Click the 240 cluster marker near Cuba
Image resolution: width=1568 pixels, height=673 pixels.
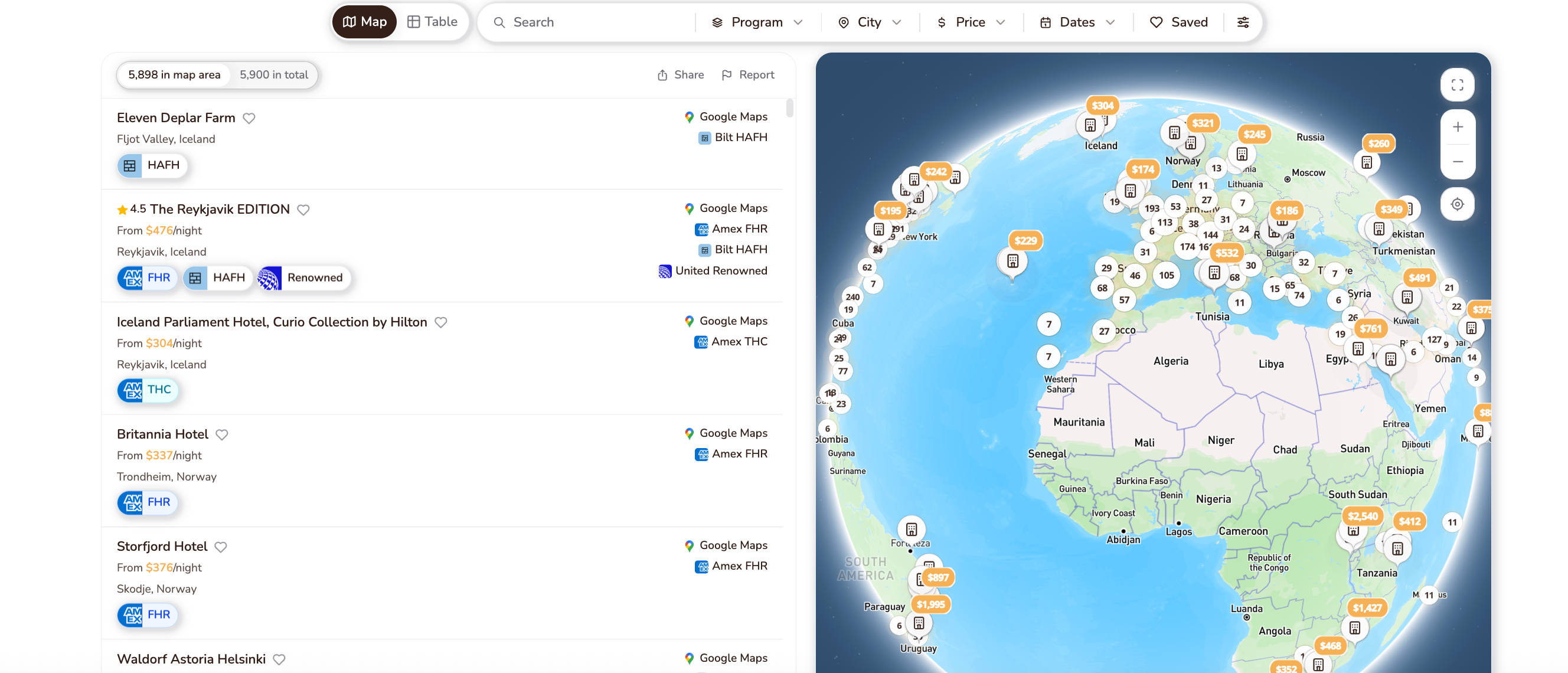pos(852,298)
